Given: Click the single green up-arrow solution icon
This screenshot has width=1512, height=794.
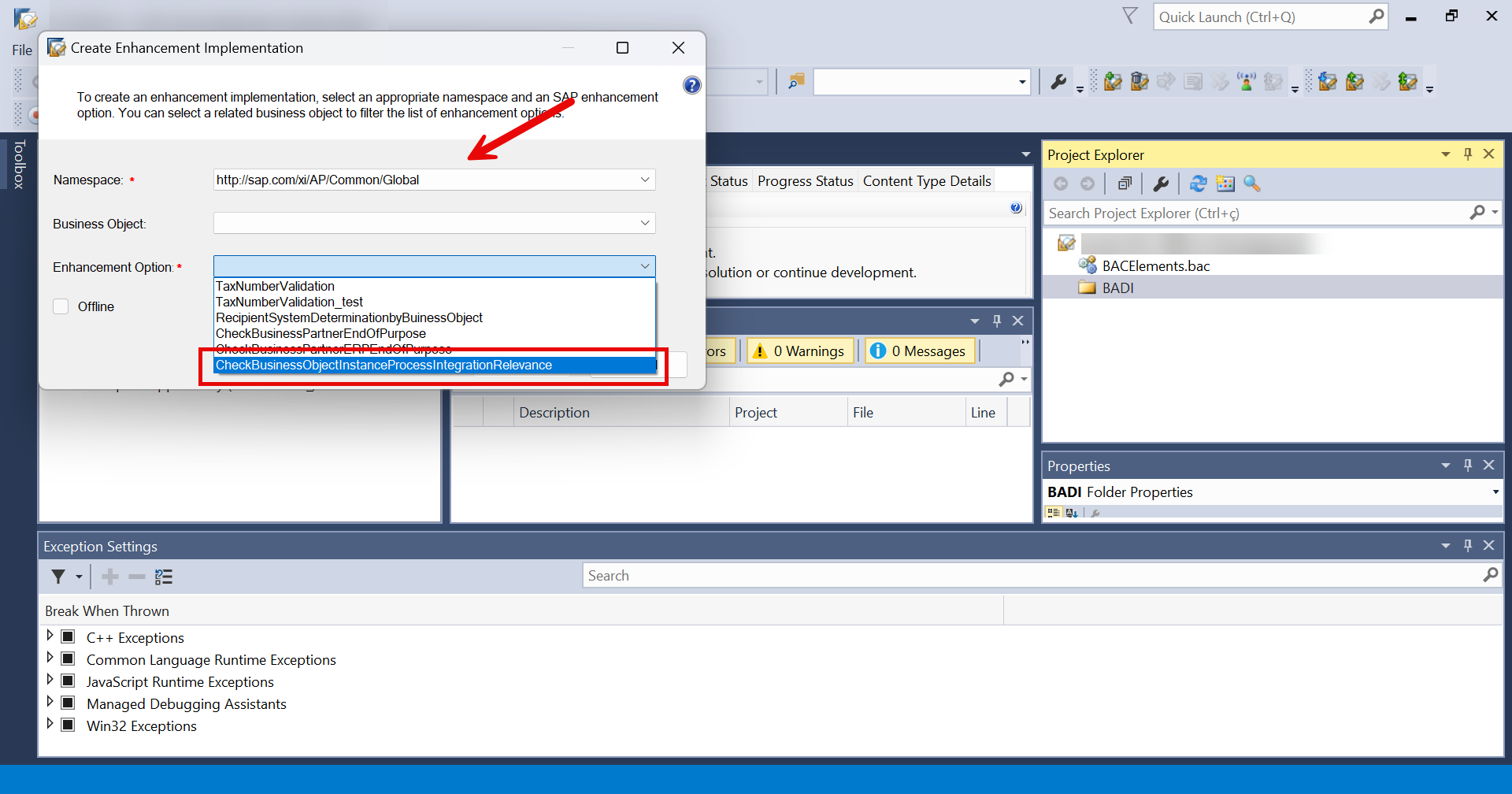Looking at the screenshot, I should point(1354,82).
